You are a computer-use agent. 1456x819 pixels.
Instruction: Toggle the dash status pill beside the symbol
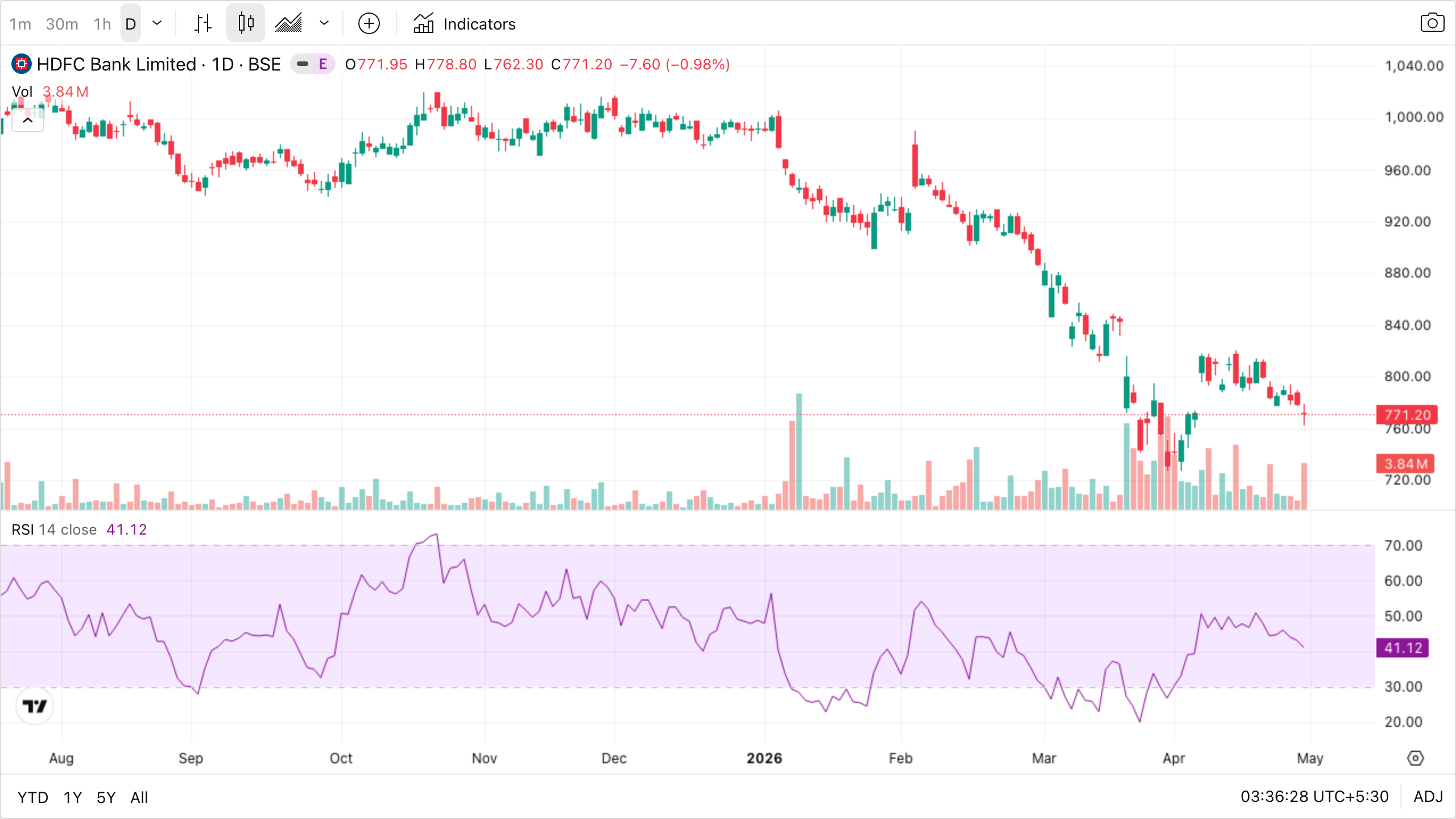tap(303, 64)
